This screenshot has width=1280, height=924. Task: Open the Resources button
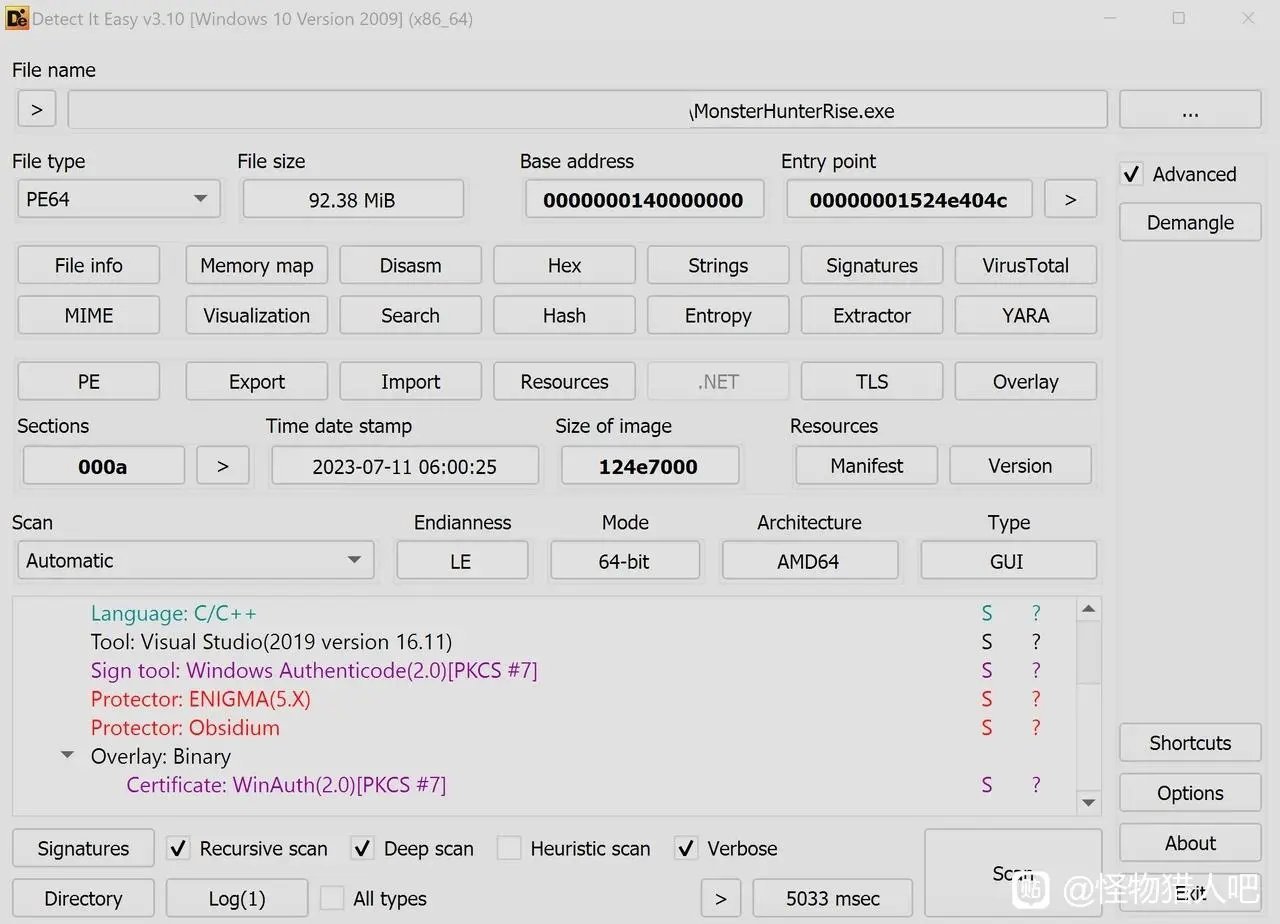tap(564, 381)
